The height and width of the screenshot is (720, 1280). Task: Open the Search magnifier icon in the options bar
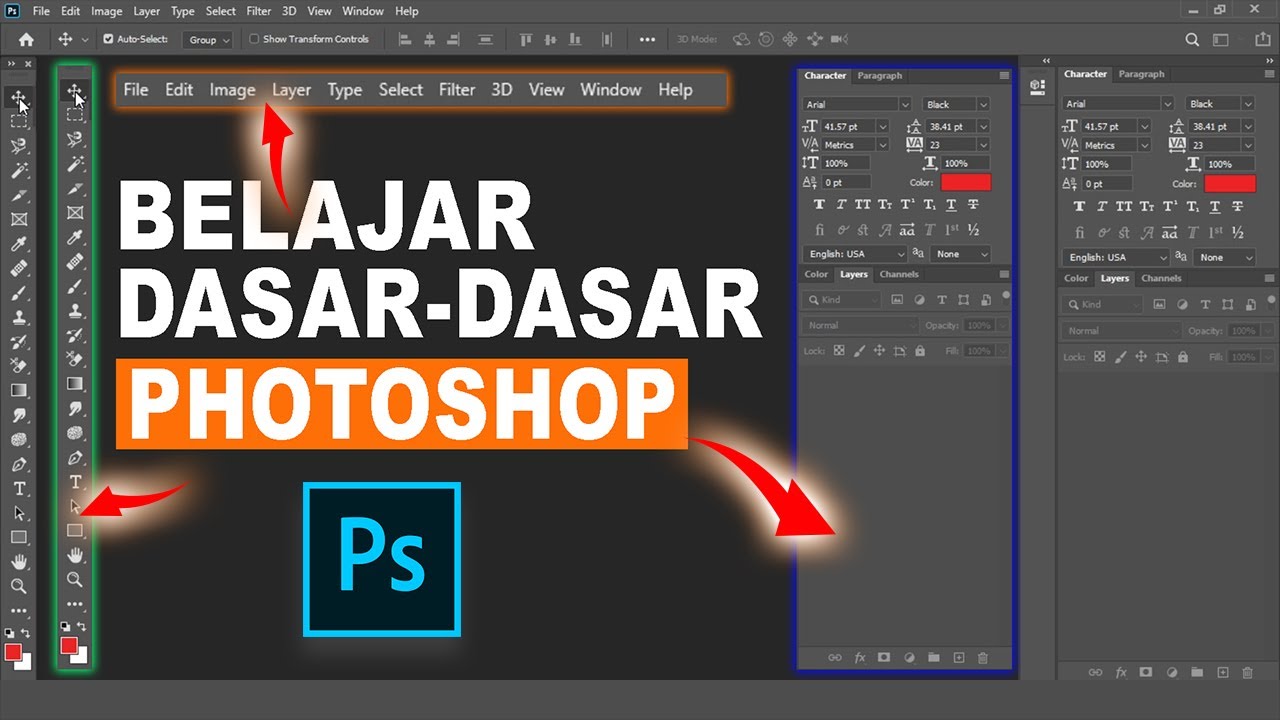pyautogui.click(x=1192, y=39)
